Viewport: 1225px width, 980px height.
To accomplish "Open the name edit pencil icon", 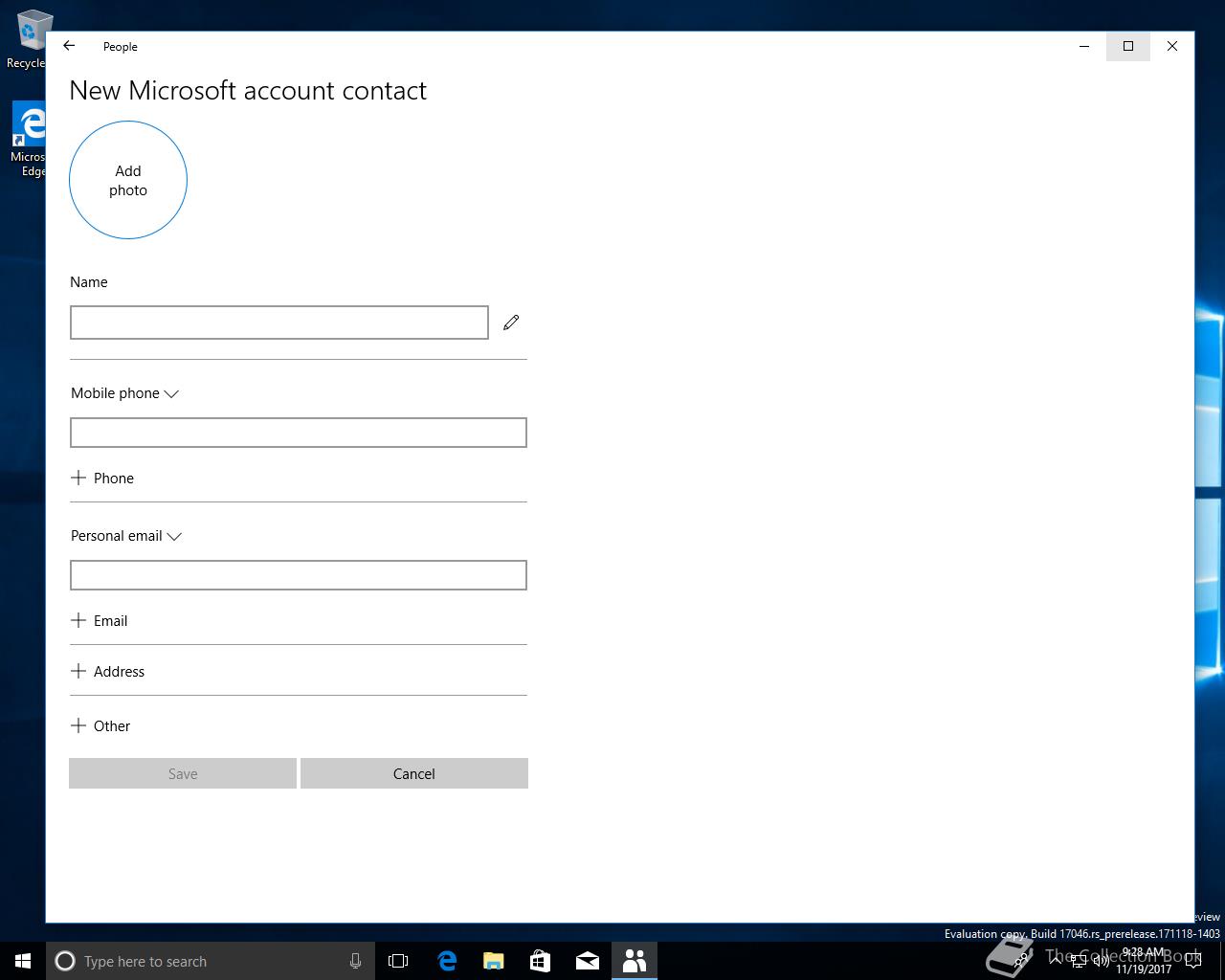I will tap(511, 323).
